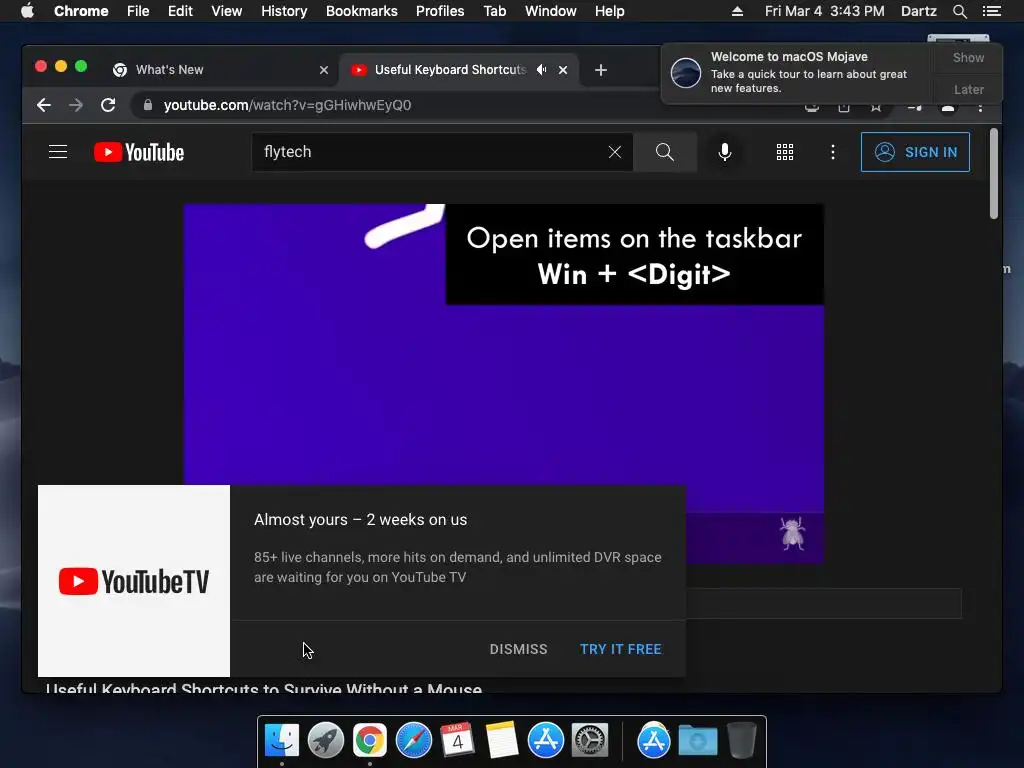Close the What's New tab
Screen dimensions: 1024x768
pyautogui.click(x=324, y=70)
